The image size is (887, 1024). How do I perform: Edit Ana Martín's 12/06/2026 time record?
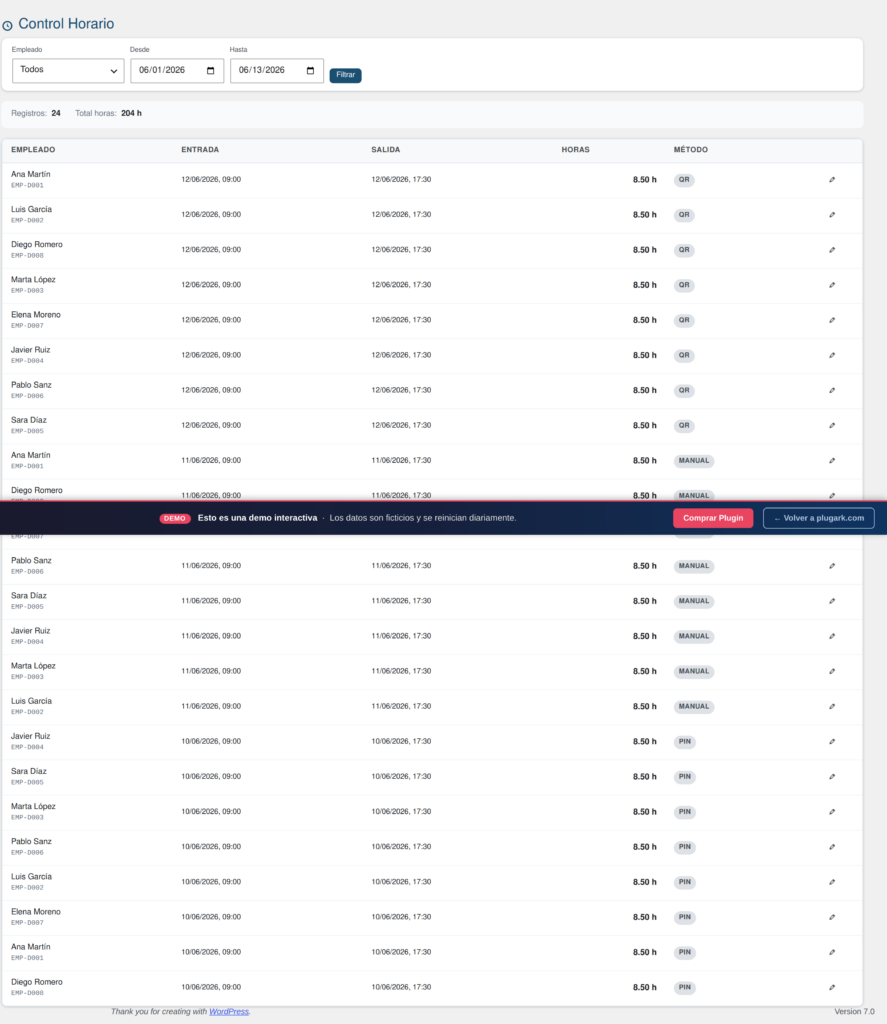(x=832, y=180)
